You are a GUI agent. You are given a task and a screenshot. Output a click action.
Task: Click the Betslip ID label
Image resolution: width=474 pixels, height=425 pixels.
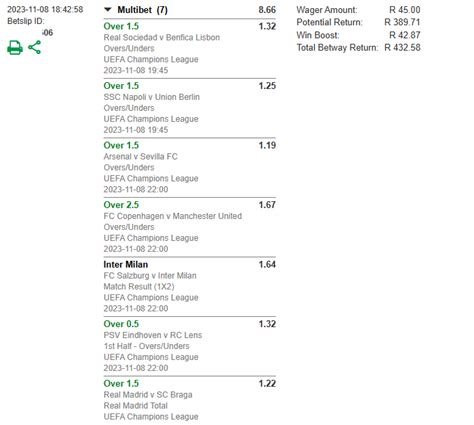(26, 21)
